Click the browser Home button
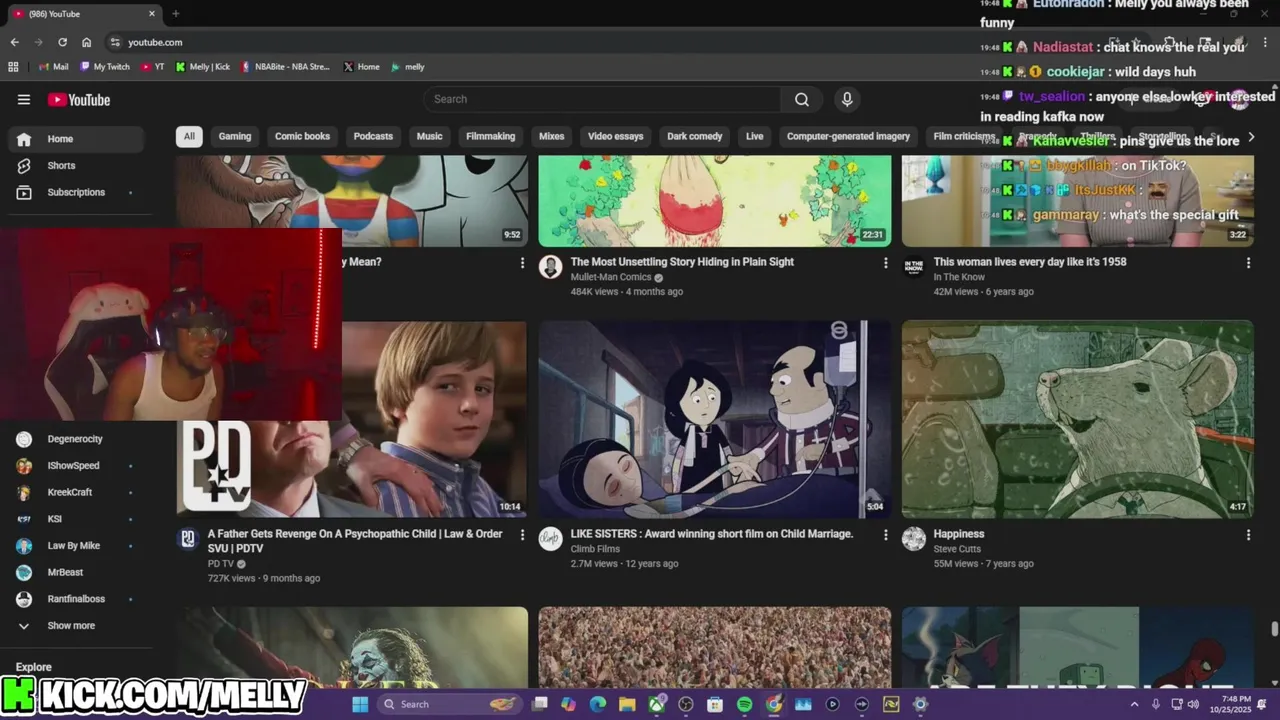The width and height of the screenshot is (1280, 720). tap(87, 42)
